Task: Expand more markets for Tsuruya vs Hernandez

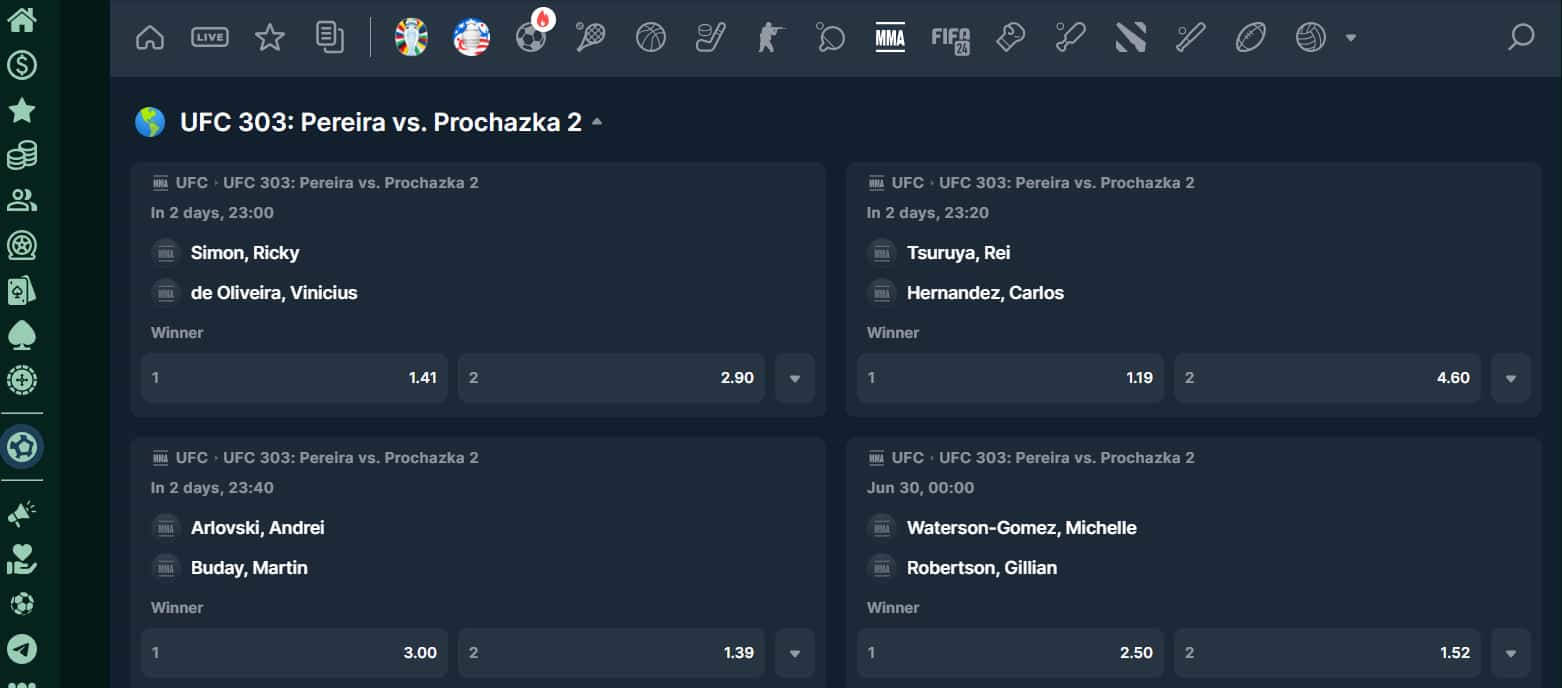Action: tap(1511, 378)
